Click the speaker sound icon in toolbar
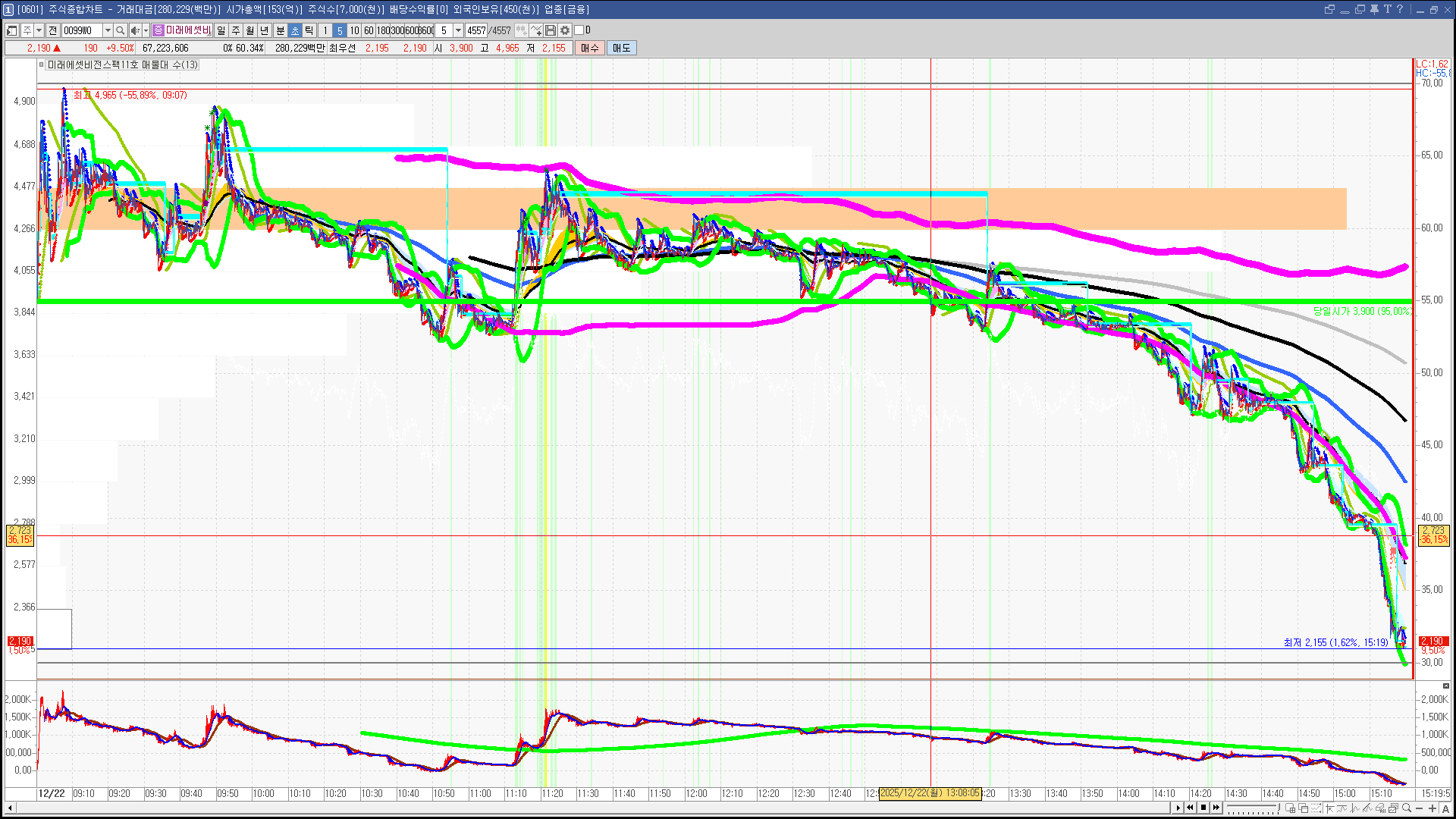The width and height of the screenshot is (1456, 819). point(134,30)
